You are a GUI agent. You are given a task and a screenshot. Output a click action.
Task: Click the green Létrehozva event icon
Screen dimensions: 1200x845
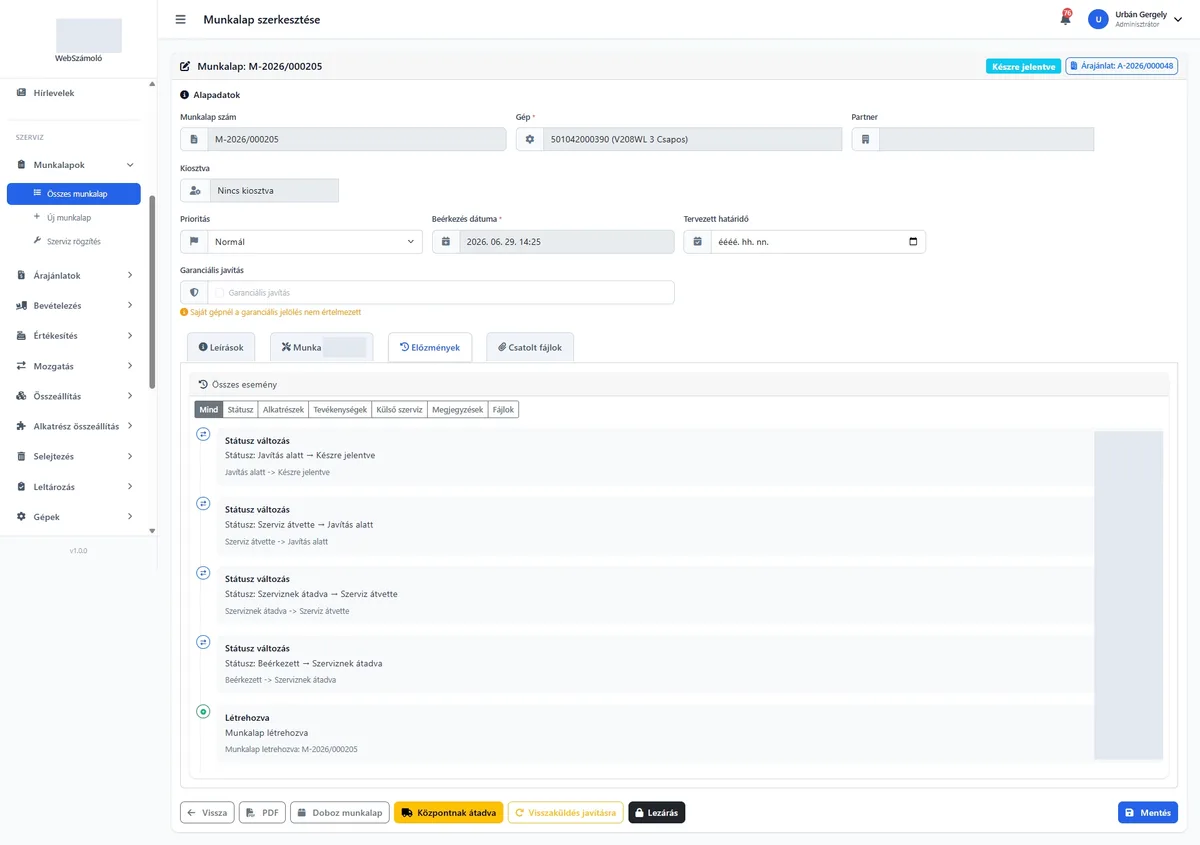click(203, 711)
